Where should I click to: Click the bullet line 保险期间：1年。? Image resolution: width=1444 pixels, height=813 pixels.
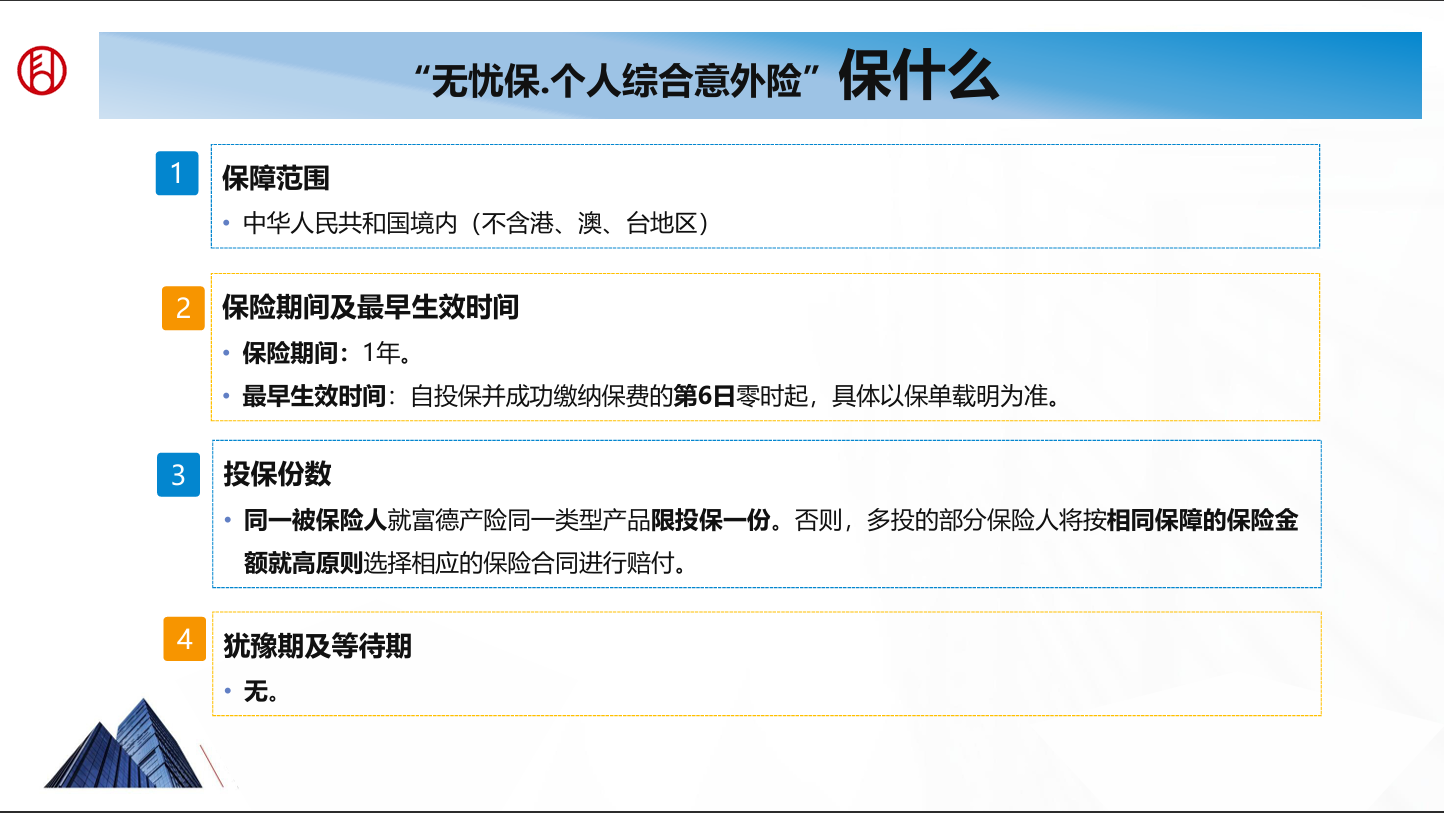pyautogui.click(x=326, y=353)
